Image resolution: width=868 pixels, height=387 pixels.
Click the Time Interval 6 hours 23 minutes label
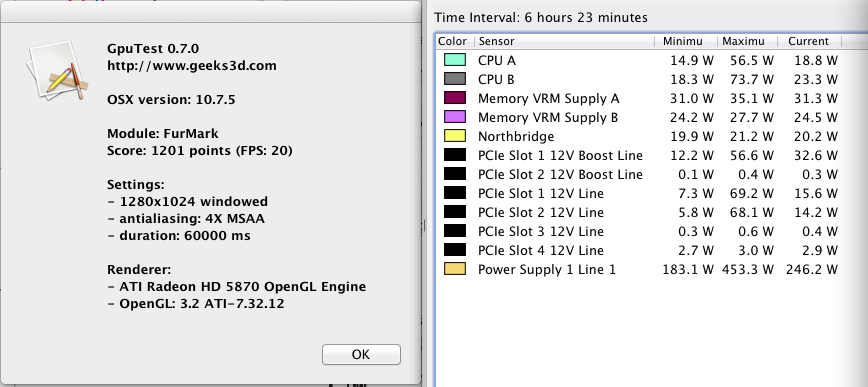541,18
